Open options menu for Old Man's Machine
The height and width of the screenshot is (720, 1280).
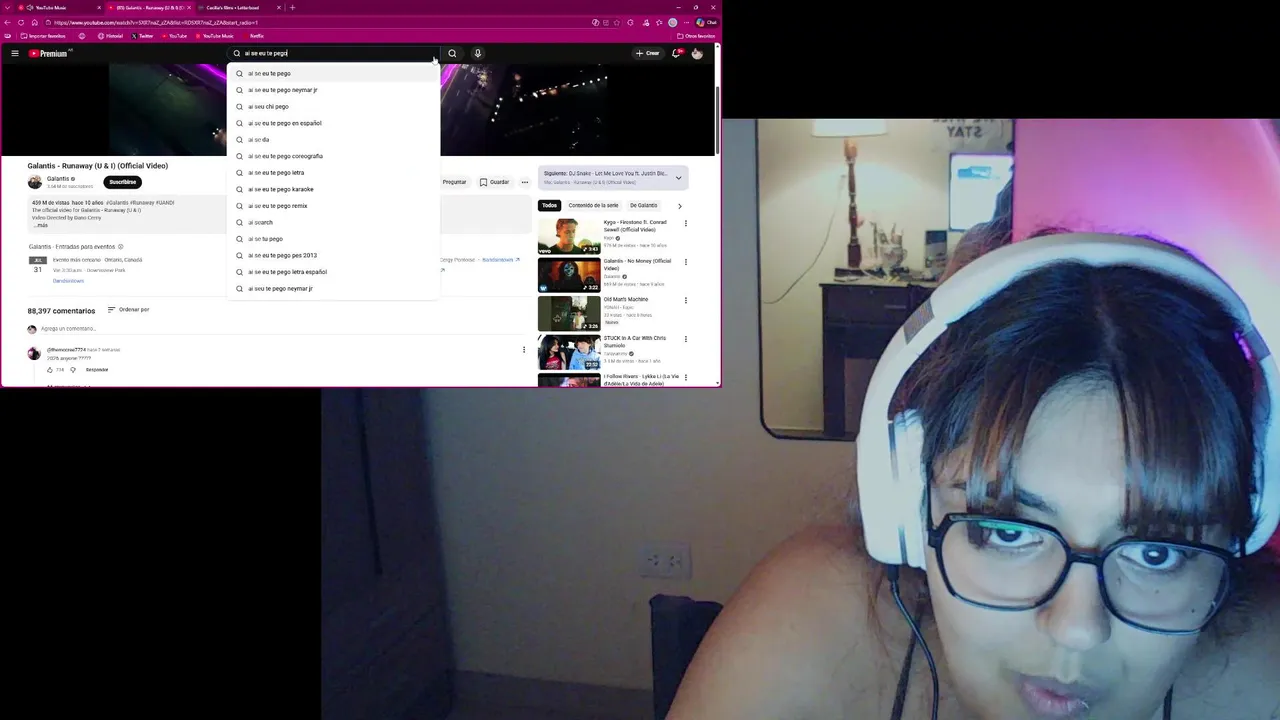(x=686, y=300)
